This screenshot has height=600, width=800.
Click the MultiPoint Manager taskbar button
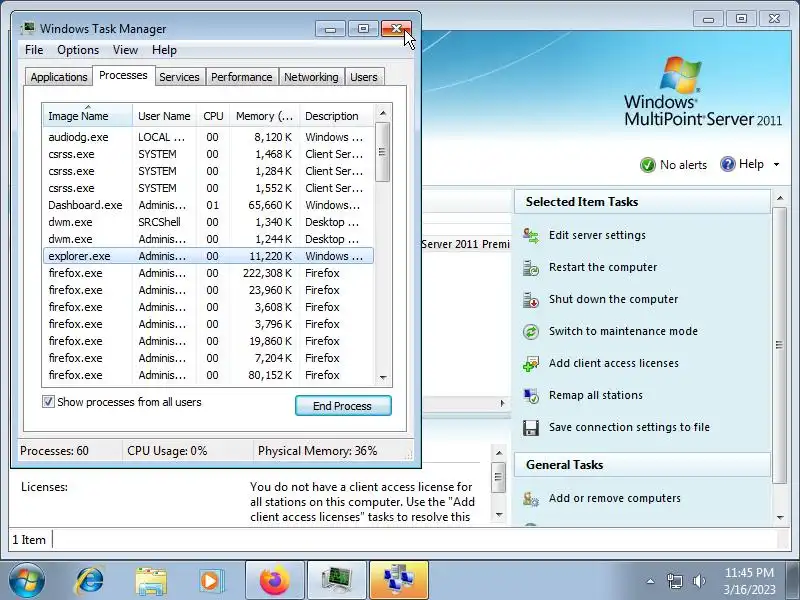tap(399, 580)
